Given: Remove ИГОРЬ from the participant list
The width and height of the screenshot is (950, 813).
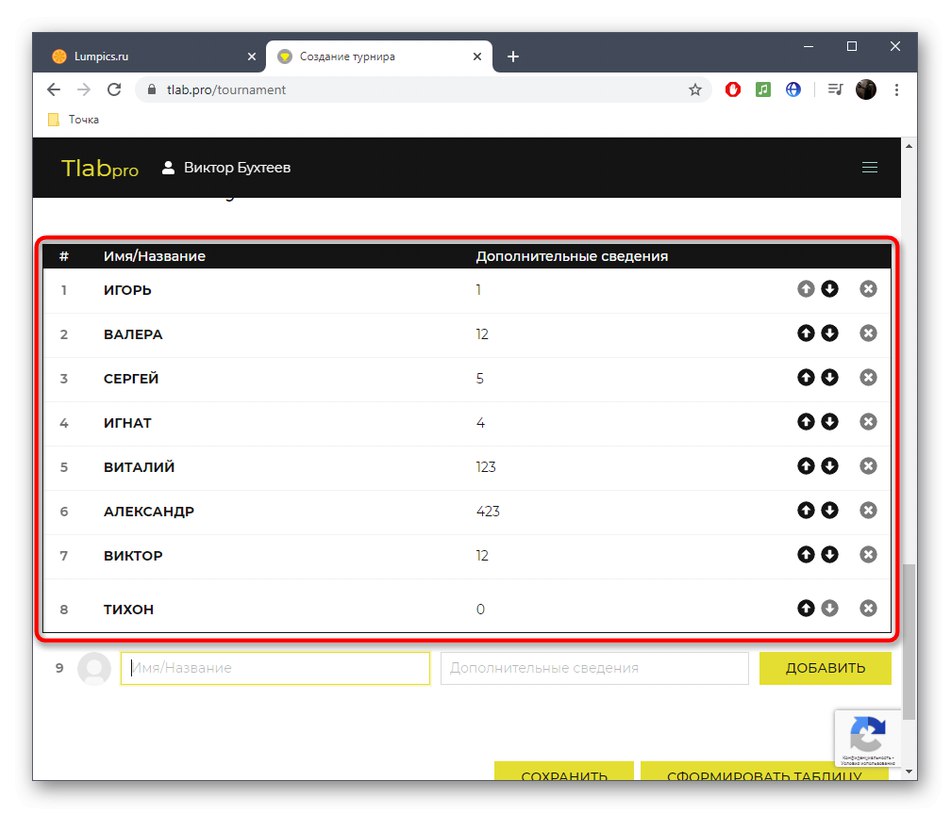Looking at the screenshot, I should point(868,289).
